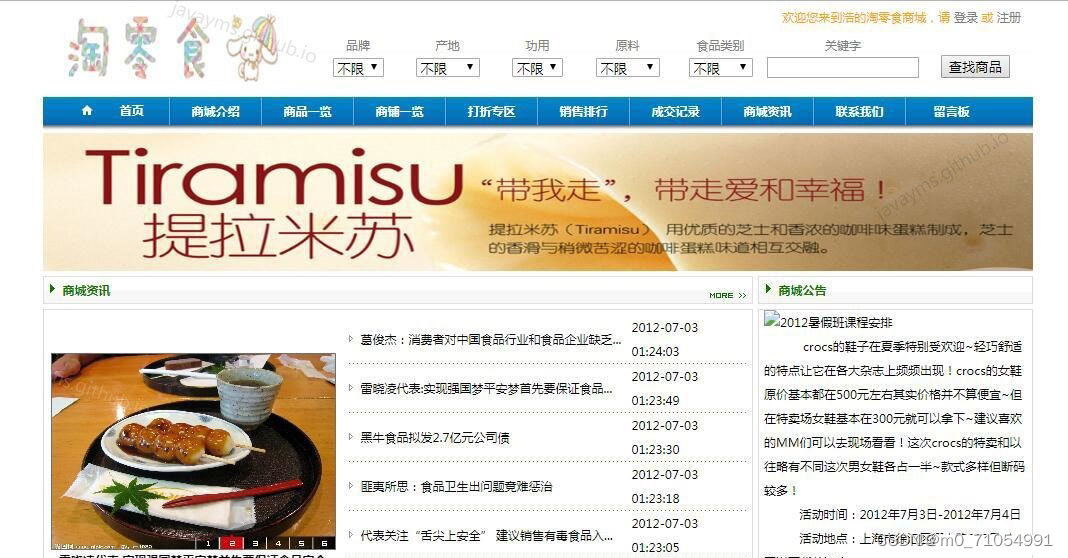Image resolution: width=1068 pixels, height=558 pixels.
Task: Click the arrow bullet before 匪夷所思 news item
Action: coord(350,486)
